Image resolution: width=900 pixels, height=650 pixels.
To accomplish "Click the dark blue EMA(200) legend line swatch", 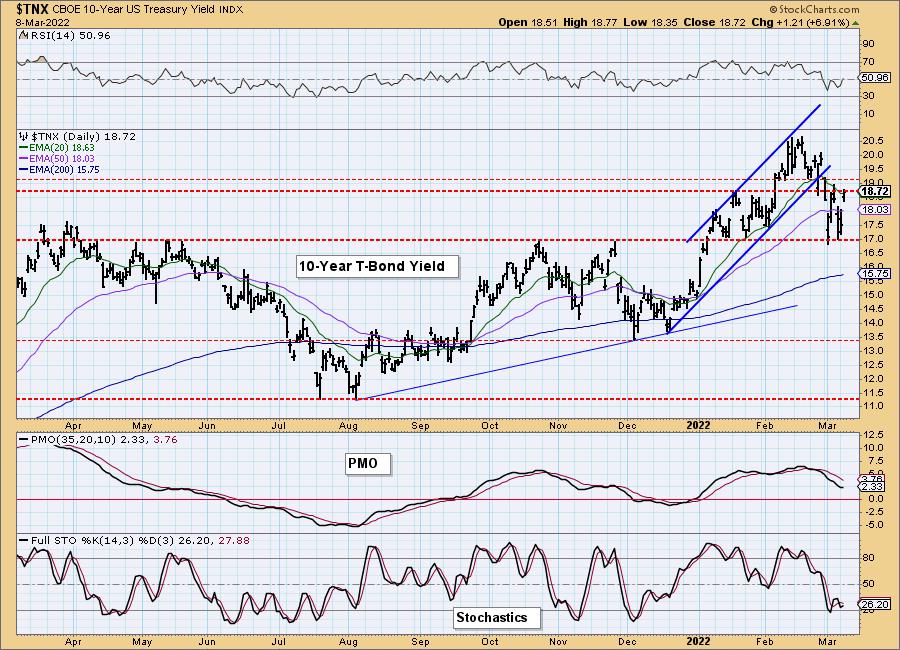I will 24,169.
